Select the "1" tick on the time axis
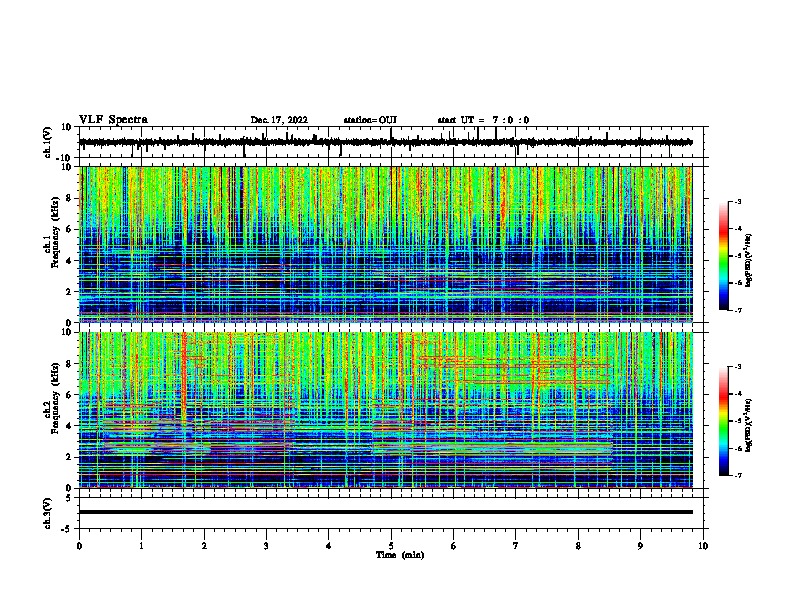Image resolution: width=792 pixels, height=612 pixels. (141, 545)
